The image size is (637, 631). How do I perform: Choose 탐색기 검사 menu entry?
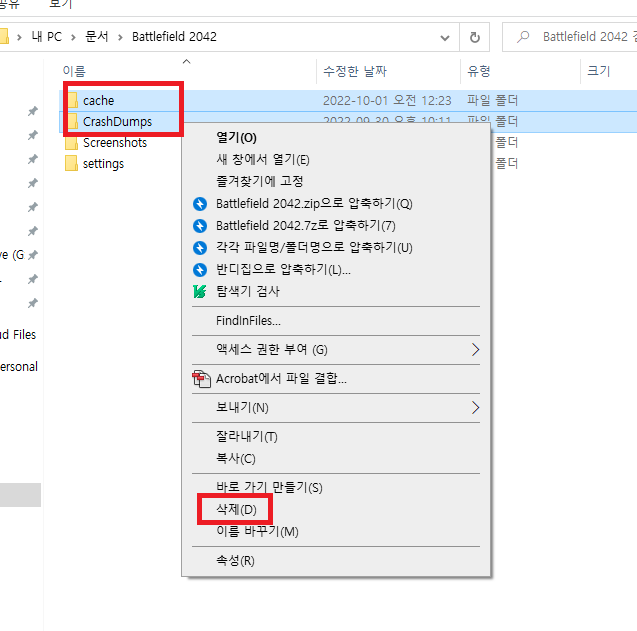click(248, 291)
